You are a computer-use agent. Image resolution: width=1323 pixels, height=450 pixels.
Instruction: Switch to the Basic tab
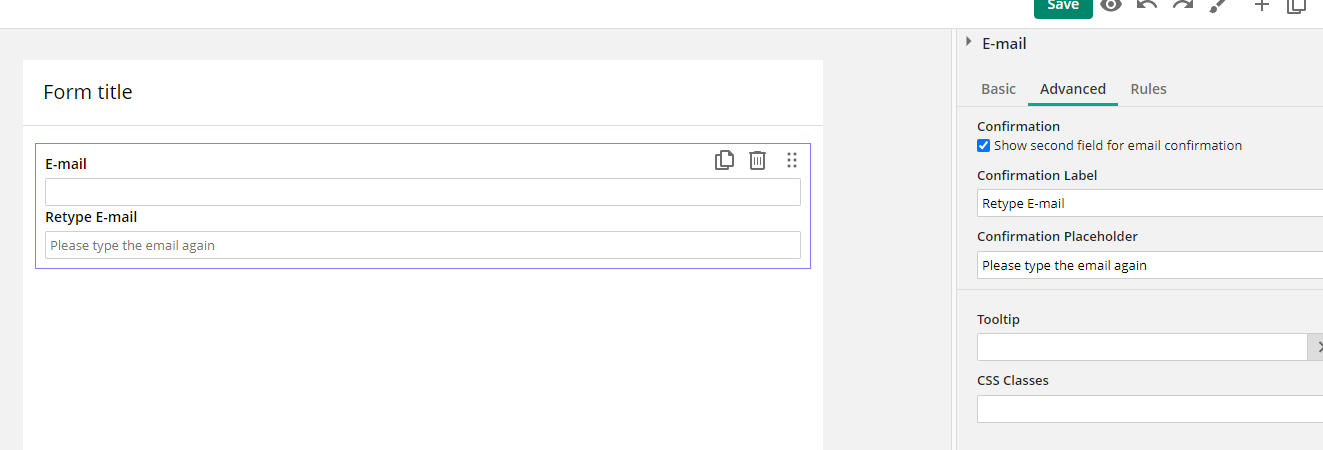(x=998, y=89)
